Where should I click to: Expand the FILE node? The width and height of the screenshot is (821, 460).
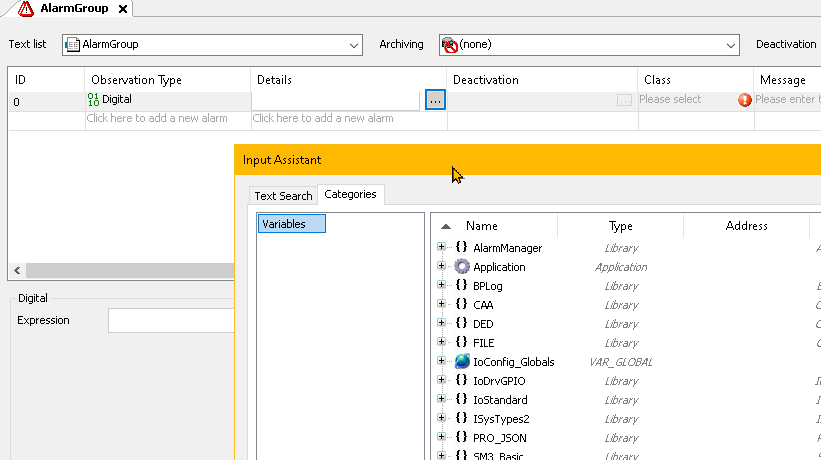click(x=441, y=342)
